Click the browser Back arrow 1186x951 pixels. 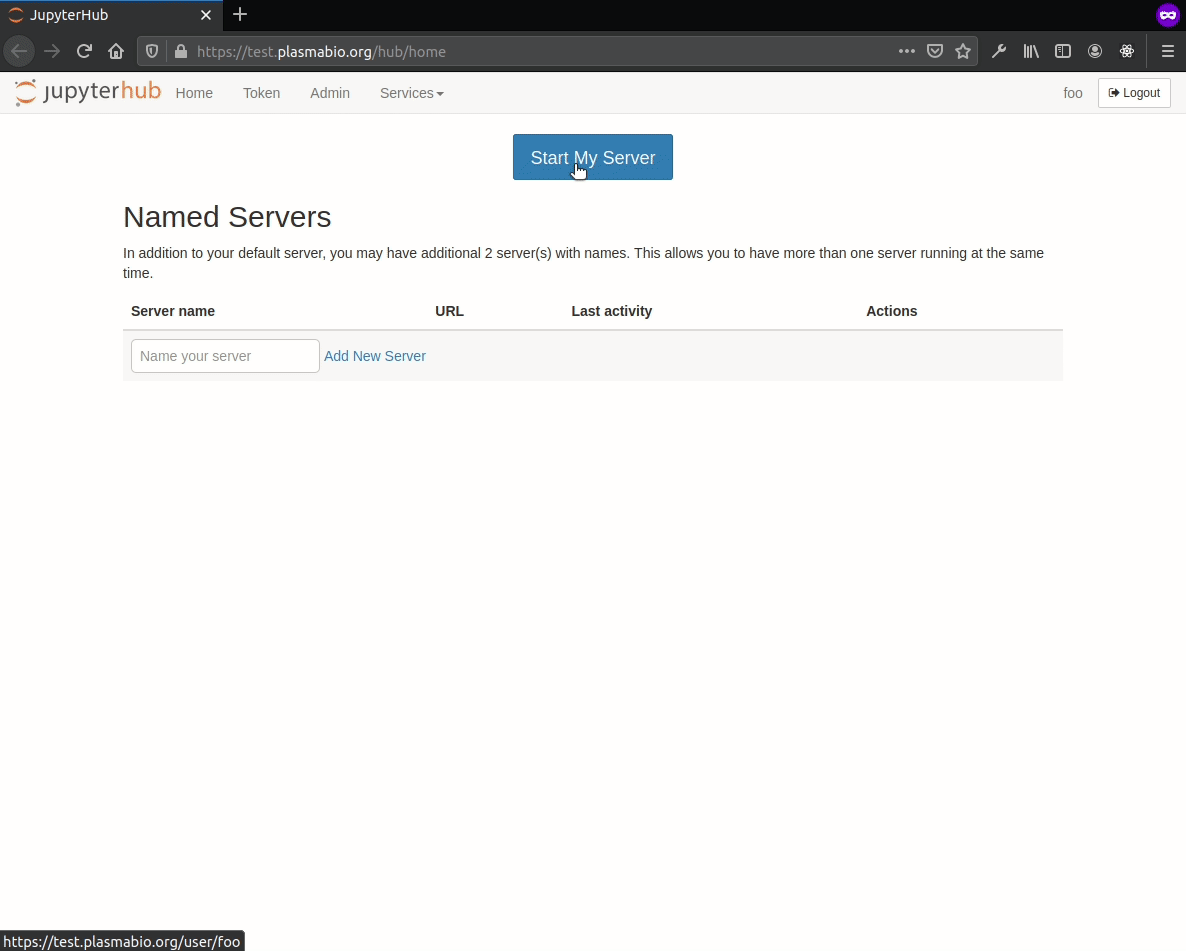coord(19,51)
